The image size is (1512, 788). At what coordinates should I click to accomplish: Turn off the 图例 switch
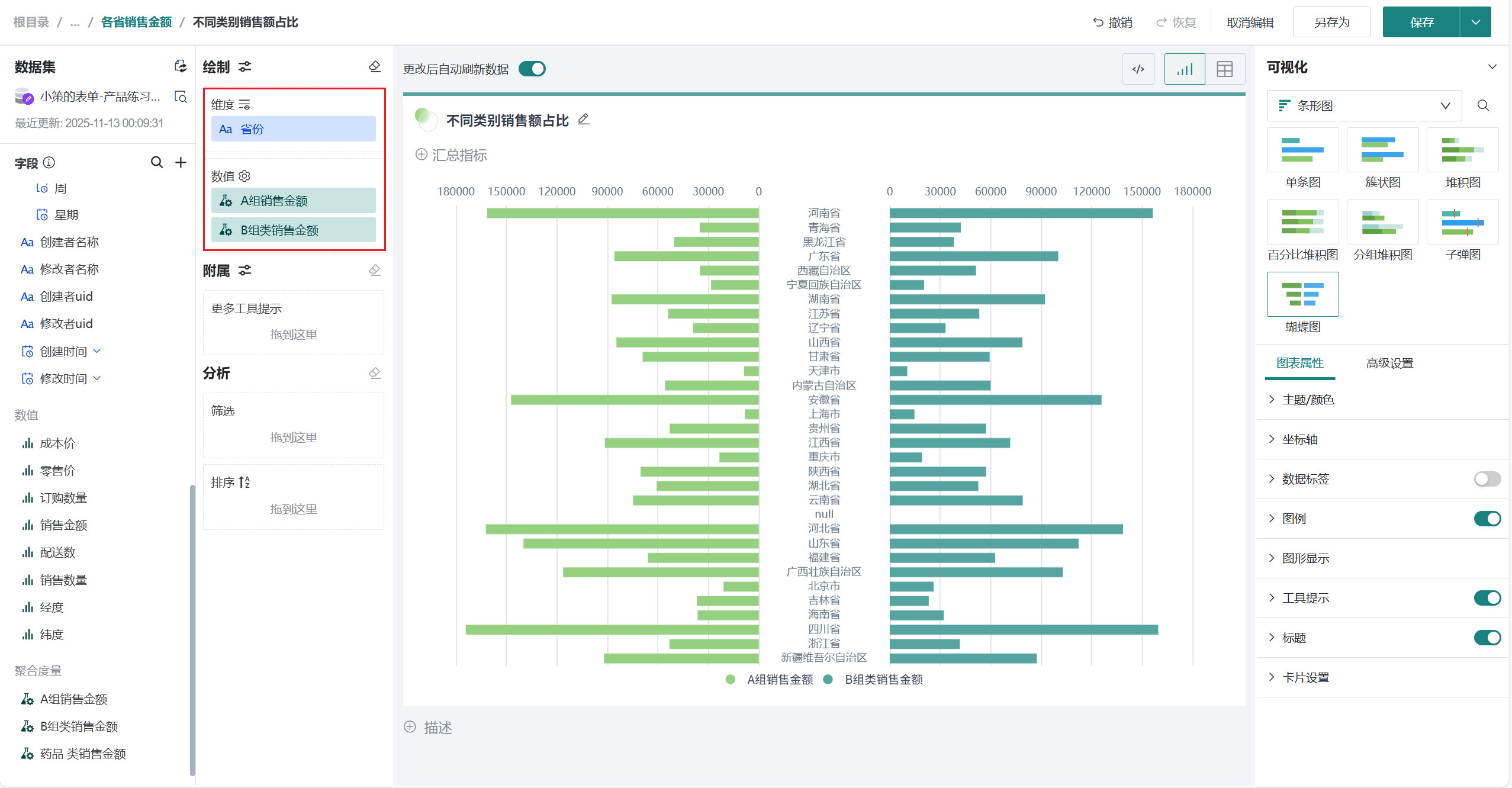tap(1487, 519)
